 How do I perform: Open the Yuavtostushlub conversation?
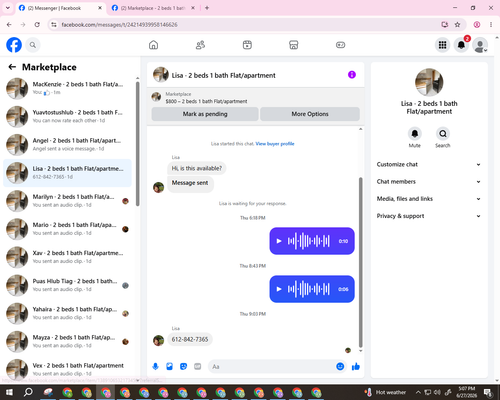pyautogui.click(x=68, y=117)
